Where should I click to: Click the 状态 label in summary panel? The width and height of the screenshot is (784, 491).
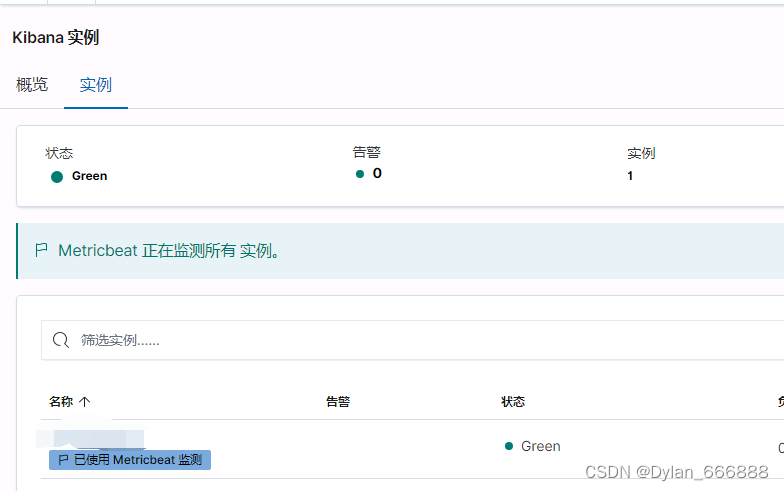59,153
